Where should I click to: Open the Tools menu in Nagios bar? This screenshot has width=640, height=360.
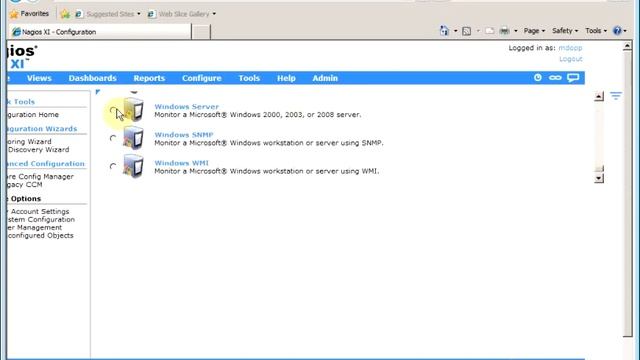(x=249, y=78)
